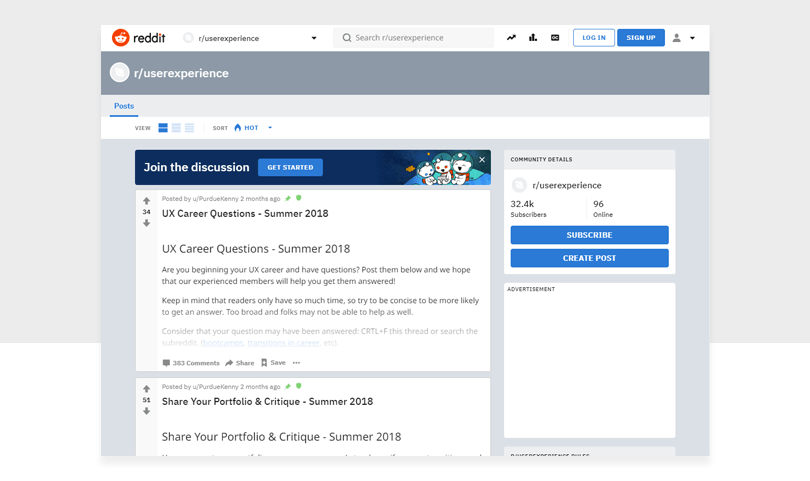
Task: Select the classic view layout icon
Action: click(x=176, y=128)
